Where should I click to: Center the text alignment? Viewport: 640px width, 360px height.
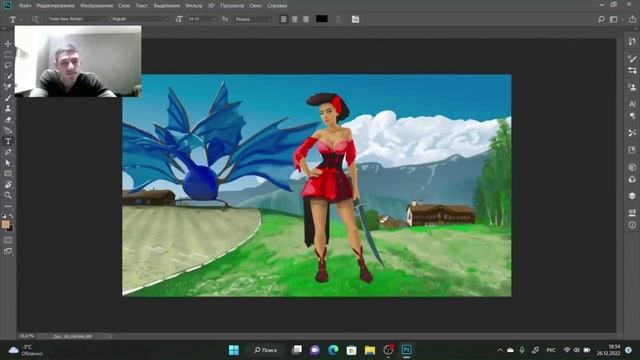pyautogui.click(x=295, y=19)
